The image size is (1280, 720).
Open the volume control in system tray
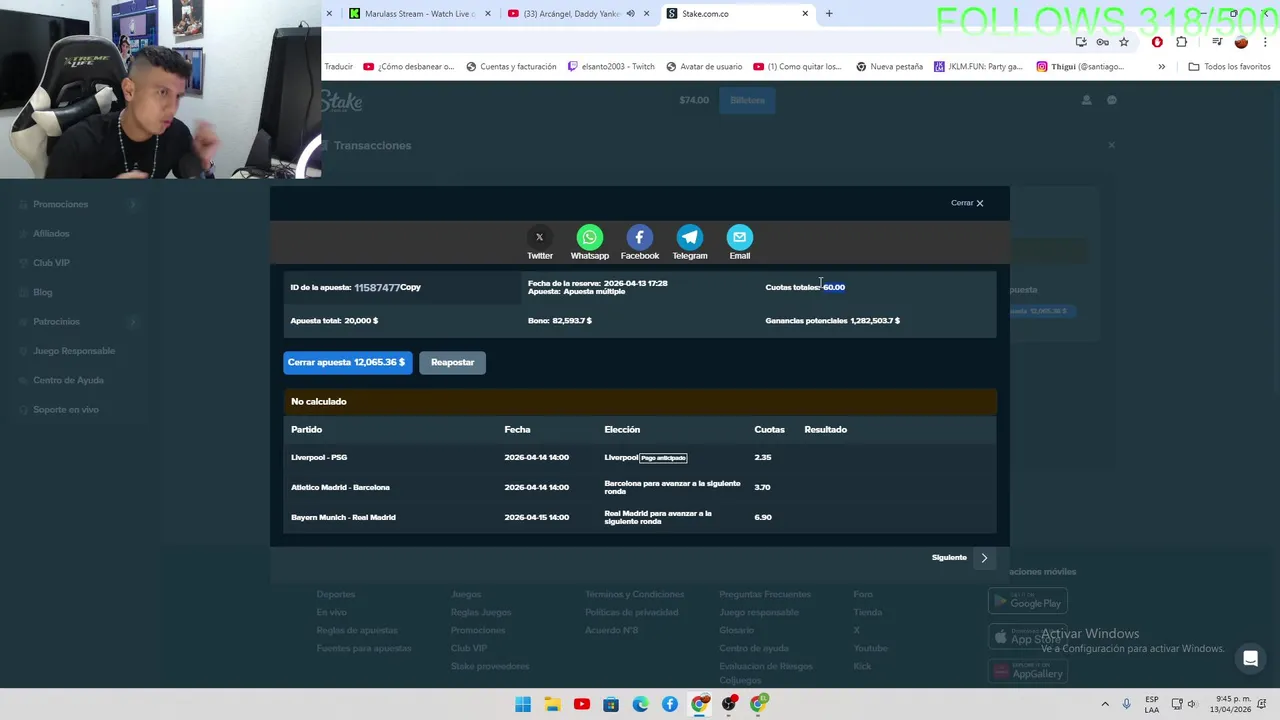click(1192, 704)
